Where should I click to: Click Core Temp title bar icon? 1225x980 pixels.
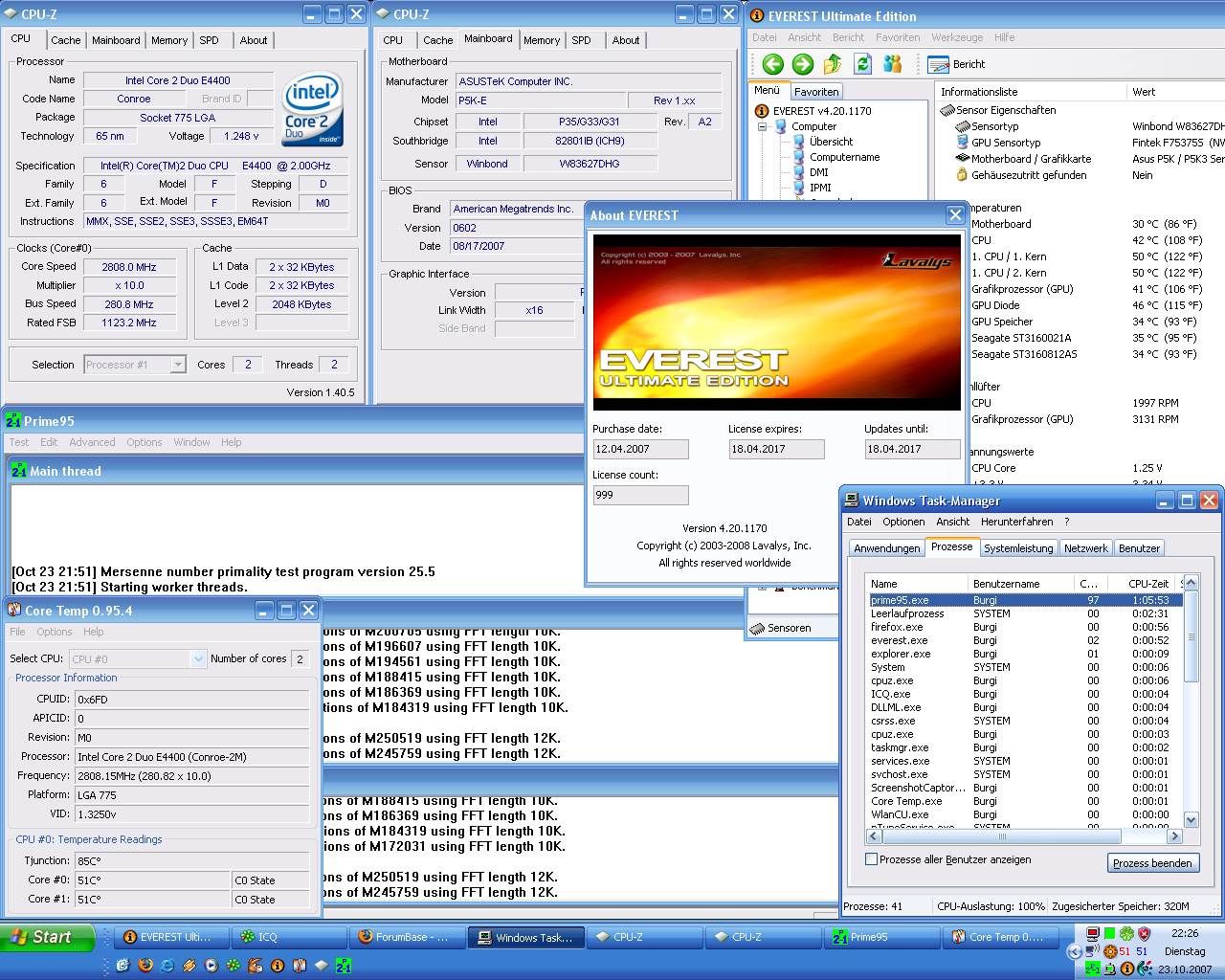coord(14,611)
